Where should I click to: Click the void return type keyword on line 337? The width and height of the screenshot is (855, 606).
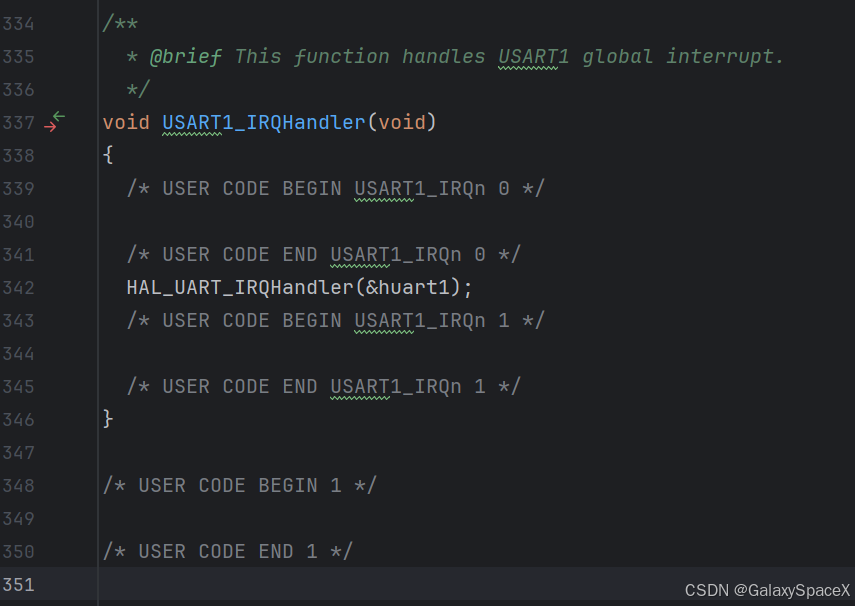(126, 122)
